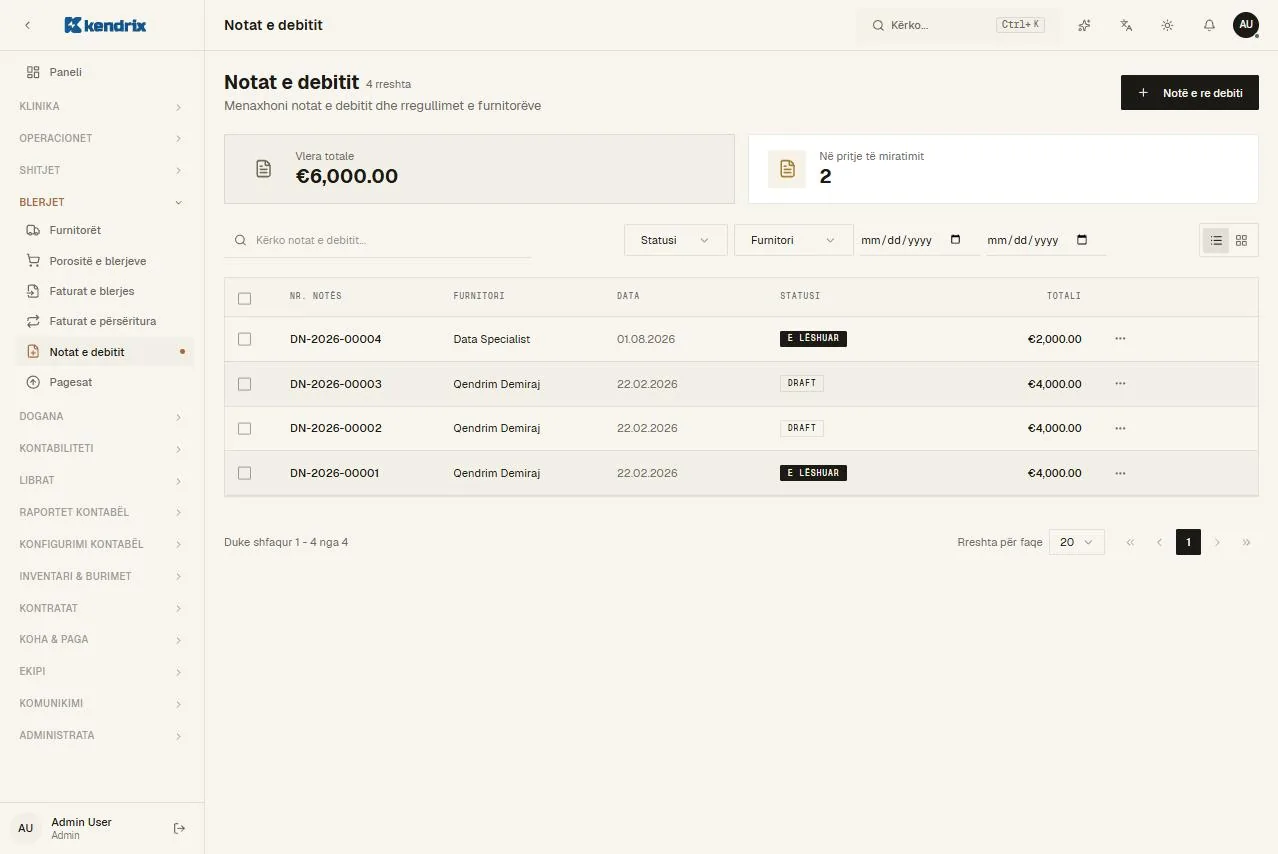This screenshot has width=1278, height=854.
Task: Open row actions for DN-2026-00001
Action: [1120, 473]
